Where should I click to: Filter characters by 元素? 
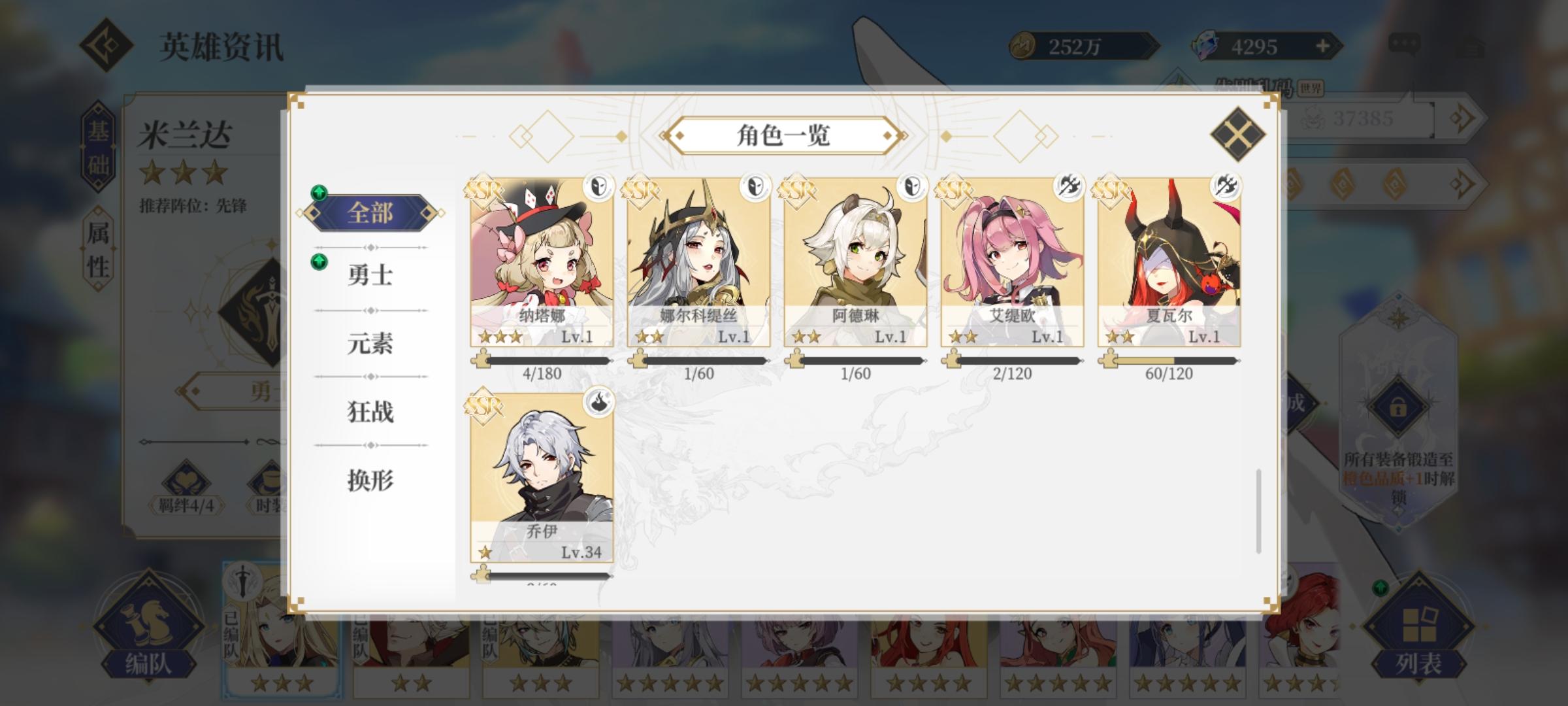pyautogui.click(x=370, y=343)
